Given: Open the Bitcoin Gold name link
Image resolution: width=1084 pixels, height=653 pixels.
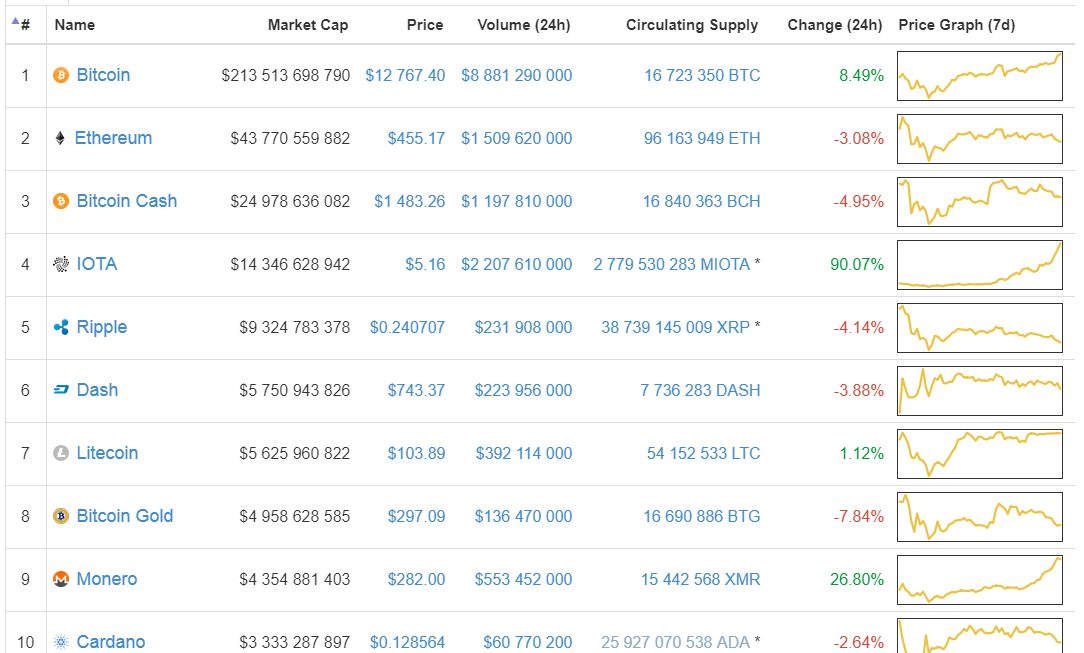Looking at the screenshot, I should coord(124,516).
